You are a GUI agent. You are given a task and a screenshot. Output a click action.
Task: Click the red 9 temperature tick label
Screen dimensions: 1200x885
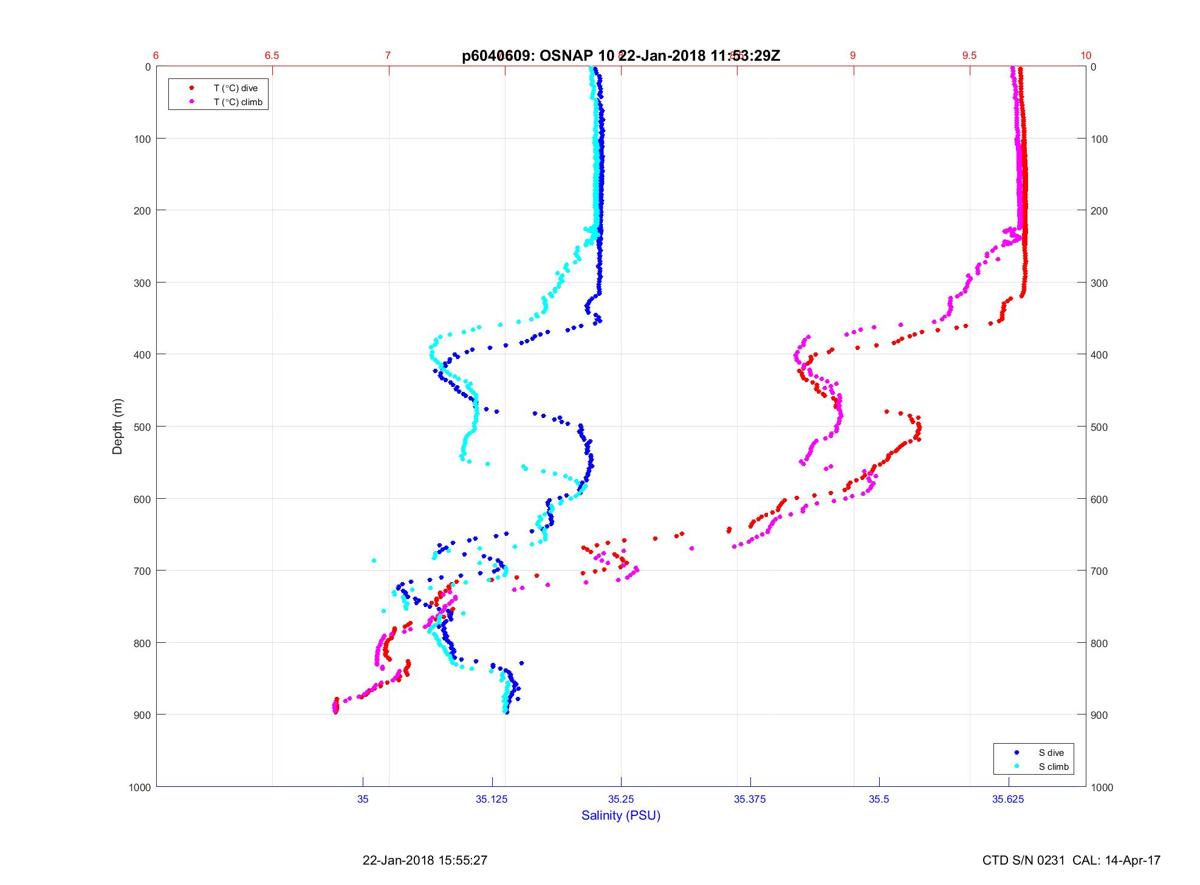coord(853,56)
